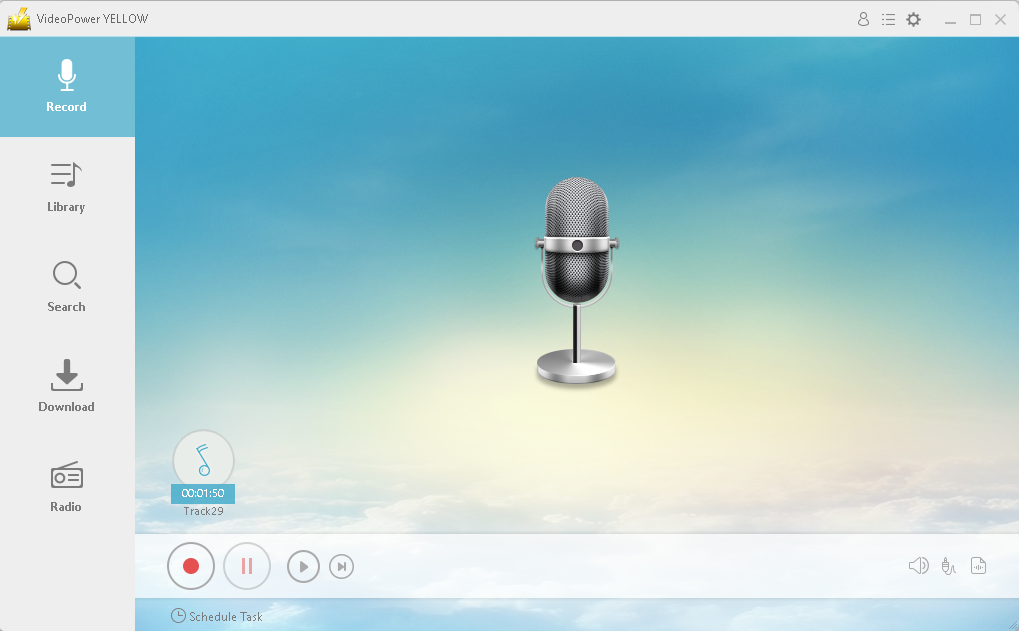Start a new recording
Screen dimensions: 1019x631
190,566
